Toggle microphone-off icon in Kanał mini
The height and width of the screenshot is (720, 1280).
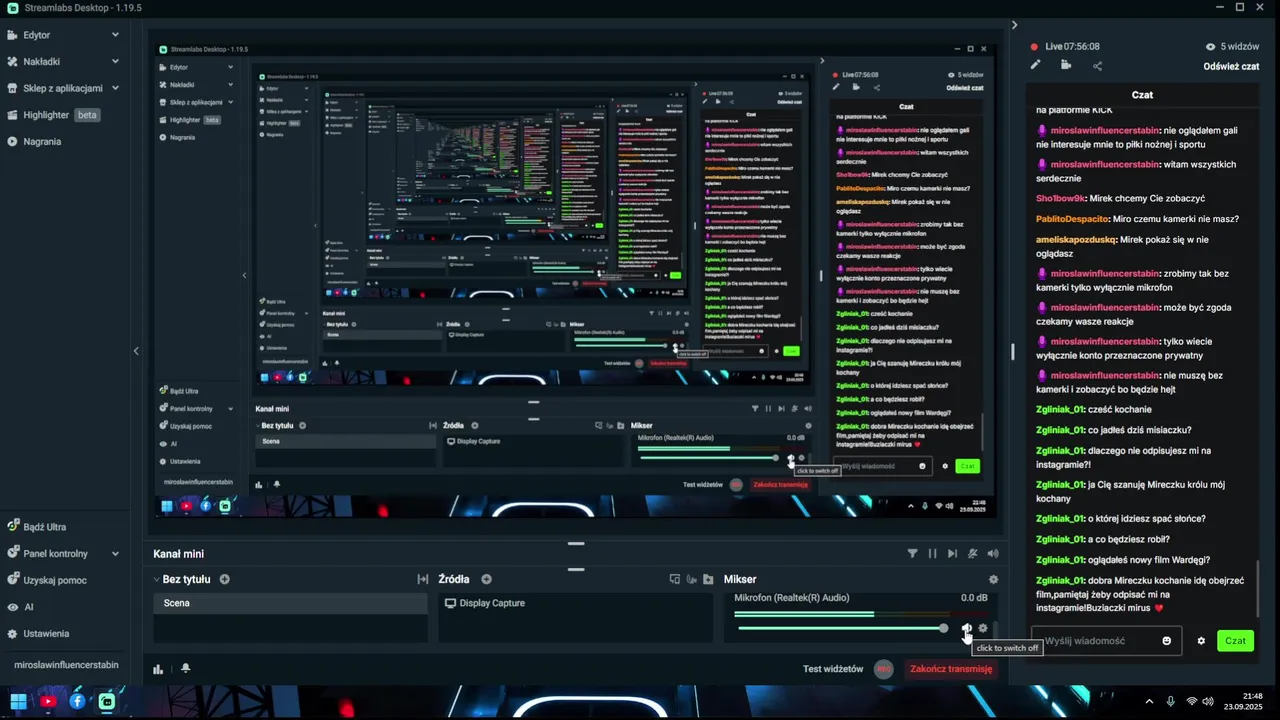pos(972,553)
